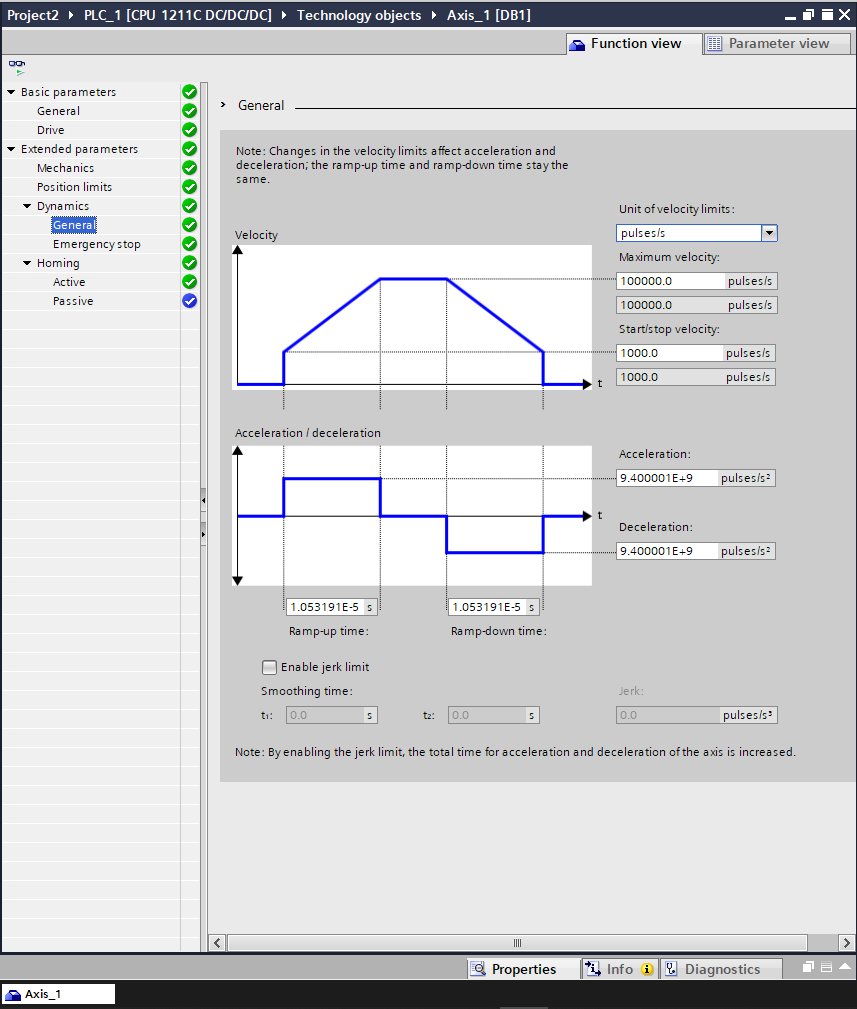Click the green check icon next to Emergency stop

tap(190, 244)
